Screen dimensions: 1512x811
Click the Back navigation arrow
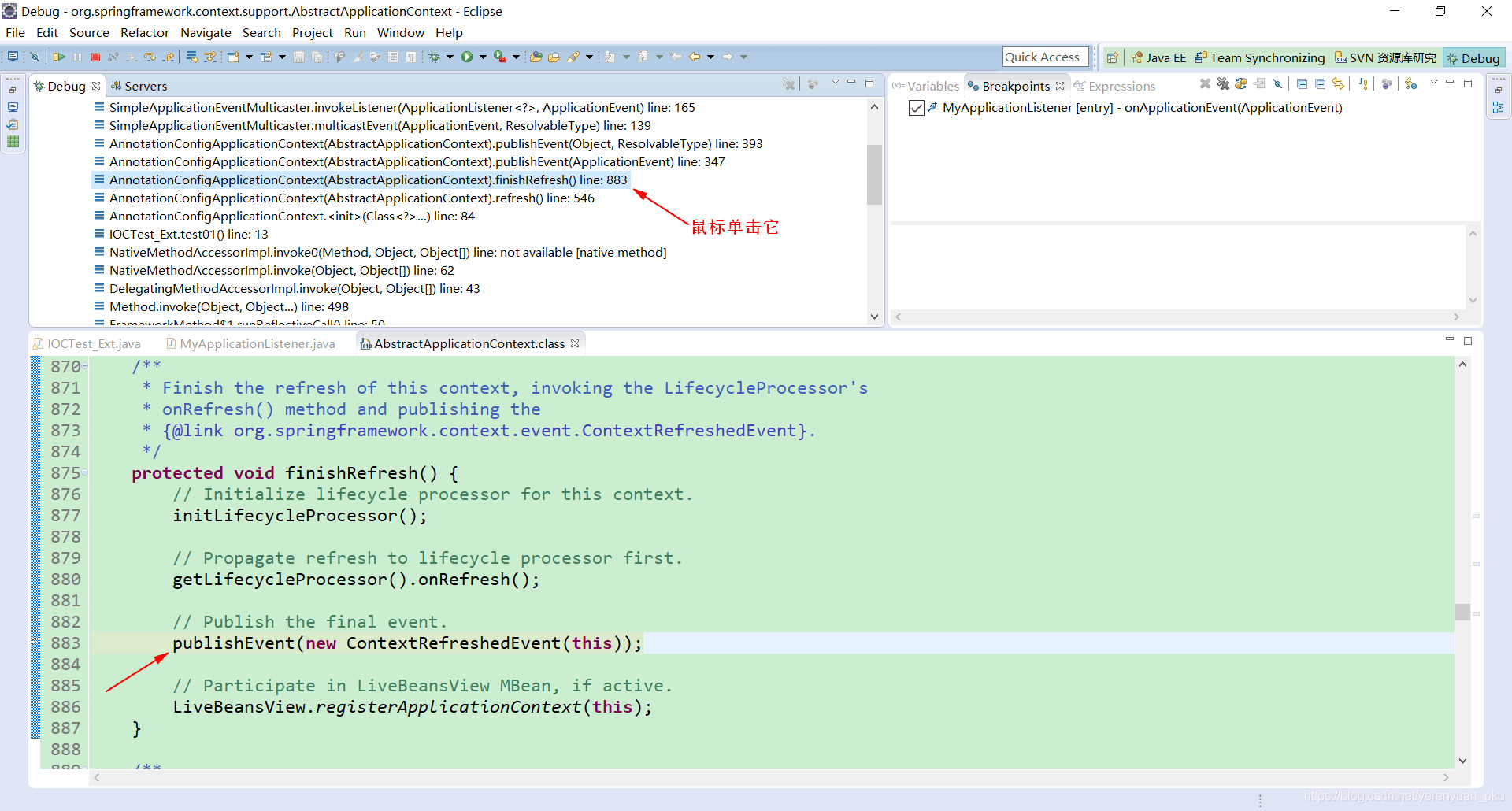(x=694, y=57)
